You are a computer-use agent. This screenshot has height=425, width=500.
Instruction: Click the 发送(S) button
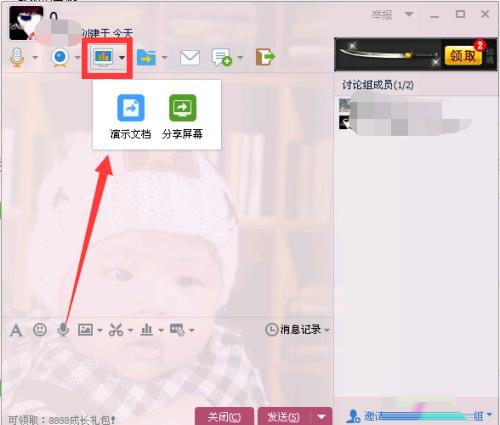(x=284, y=417)
